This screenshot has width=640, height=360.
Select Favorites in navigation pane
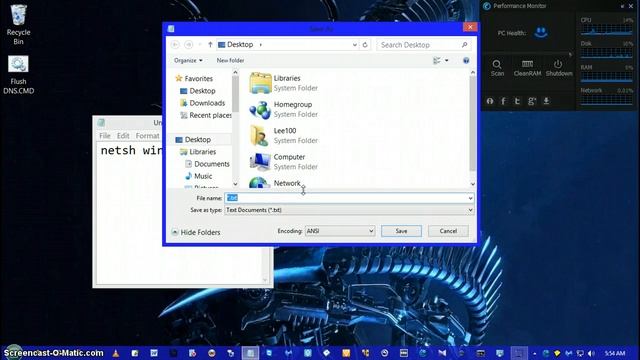point(194,78)
